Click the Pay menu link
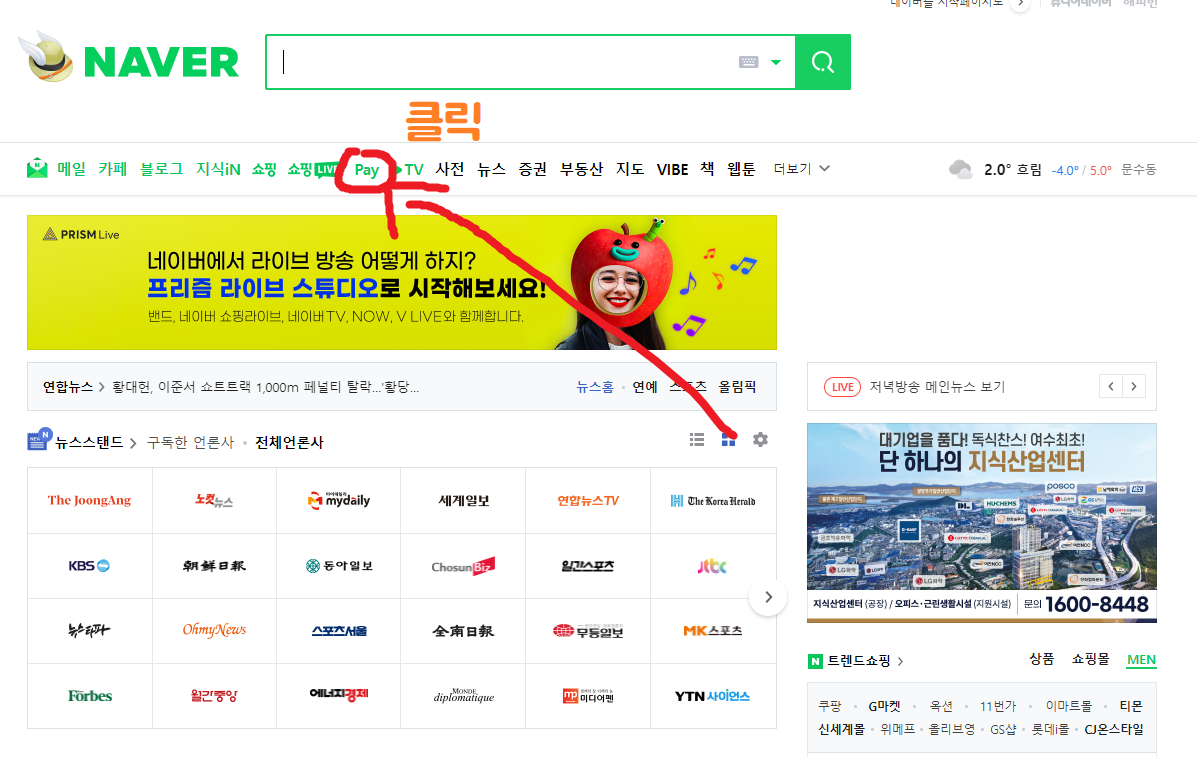The height and width of the screenshot is (757, 1197). [367, 170]
